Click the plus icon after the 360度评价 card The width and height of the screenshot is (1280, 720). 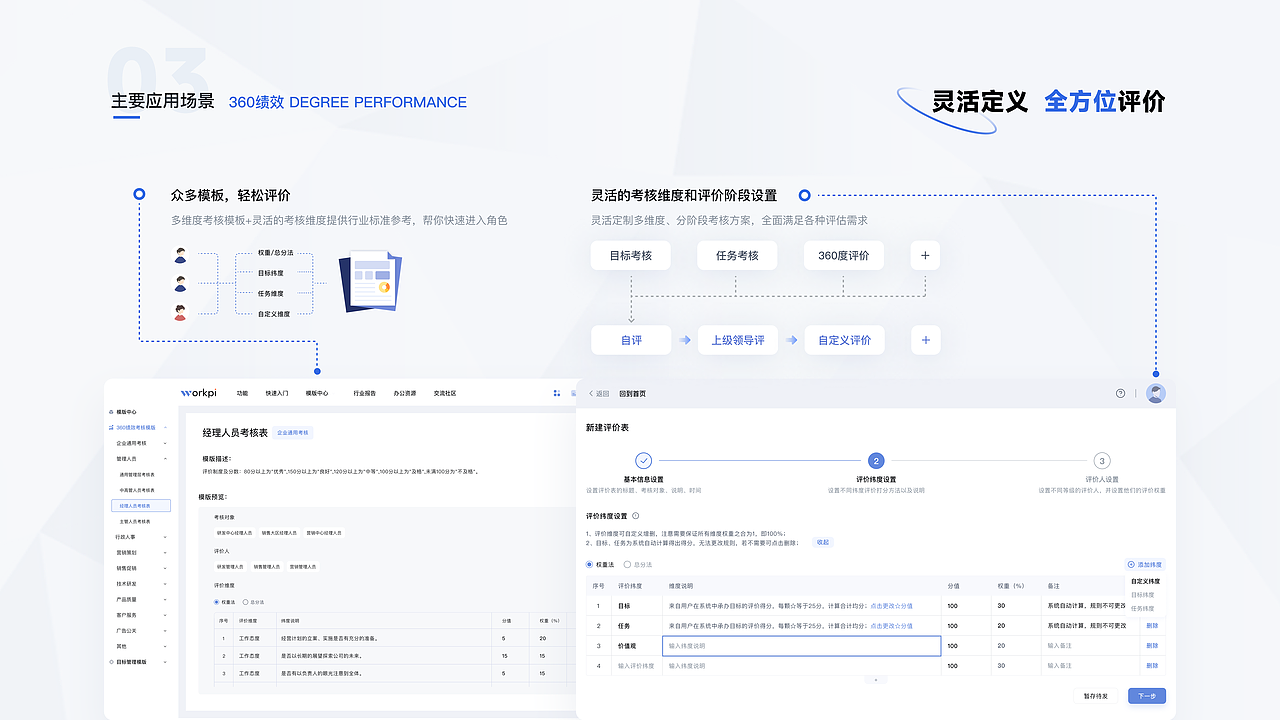point(925,256)
